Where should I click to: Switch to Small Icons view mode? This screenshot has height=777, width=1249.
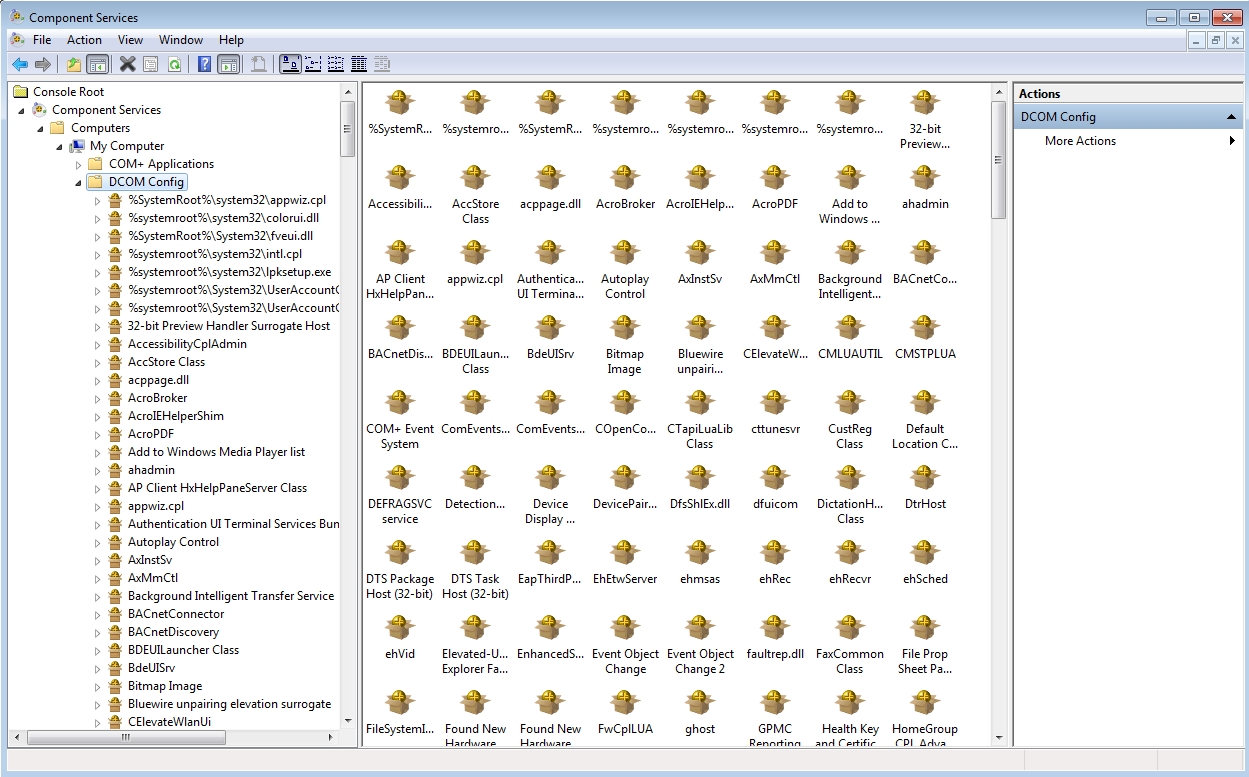pos(313,63)
